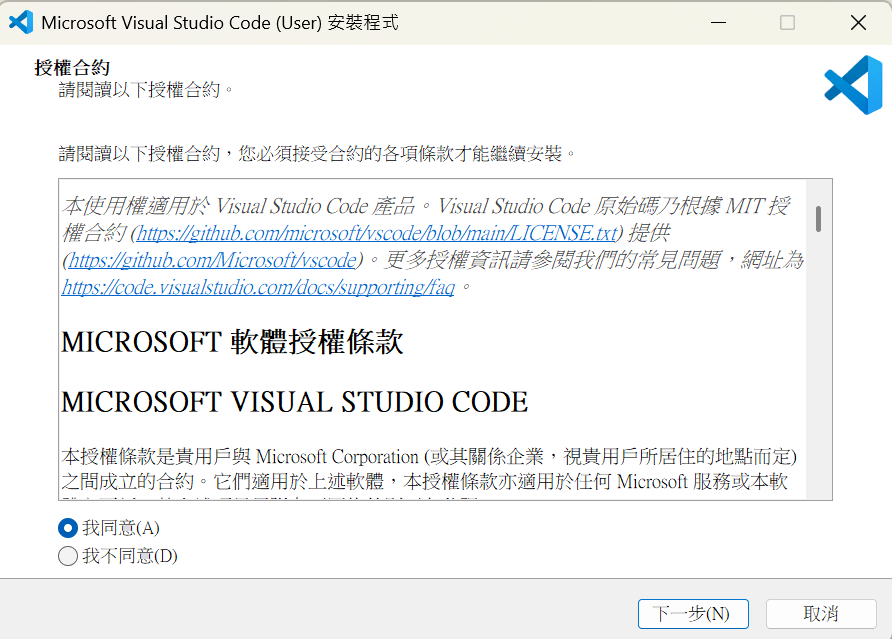Click the license text scrollbar thumb
The height and width of the screenshot is (639, 892).
pyautogui.click(x=818, y=219)
